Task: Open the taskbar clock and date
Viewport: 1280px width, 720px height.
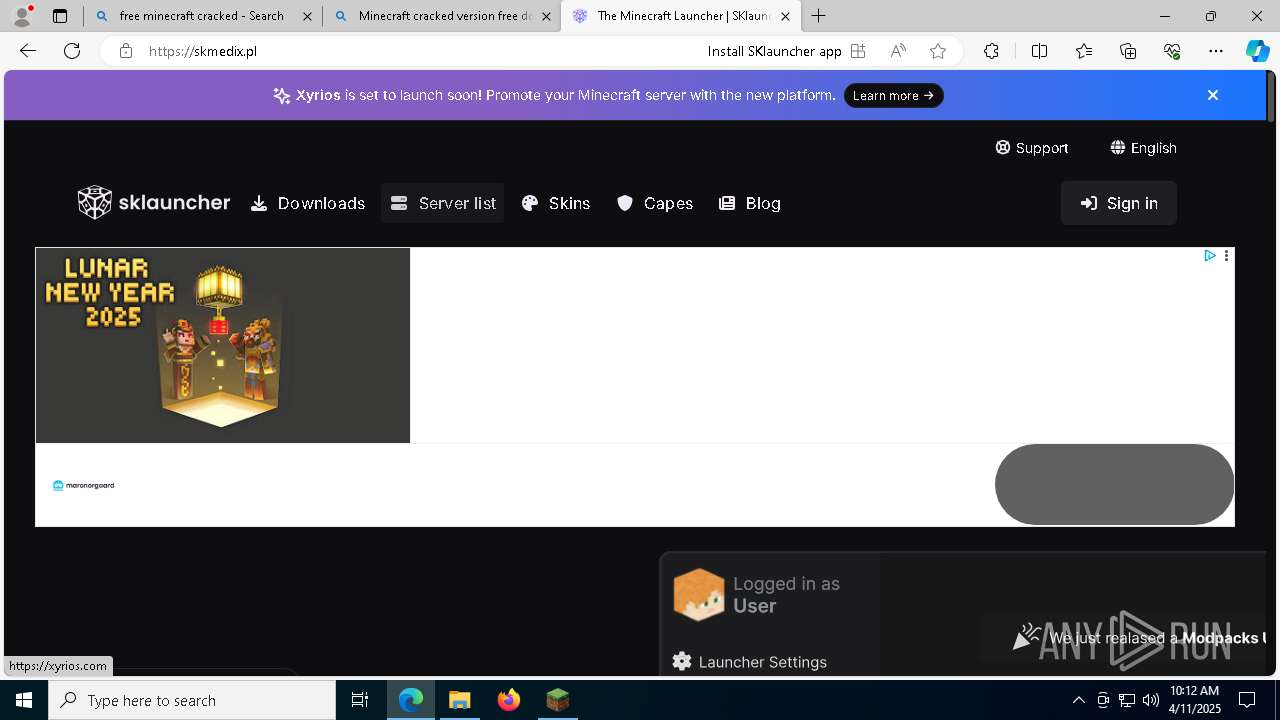Action: click(x=1195, y=700)
